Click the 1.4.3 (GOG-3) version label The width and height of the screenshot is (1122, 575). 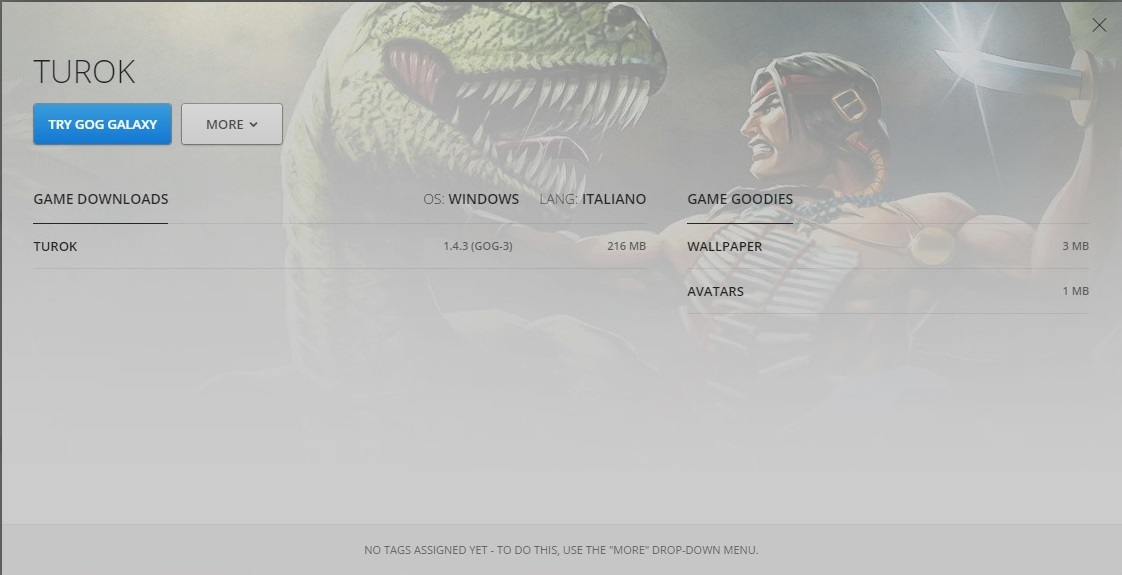click(x=478, y=246)
